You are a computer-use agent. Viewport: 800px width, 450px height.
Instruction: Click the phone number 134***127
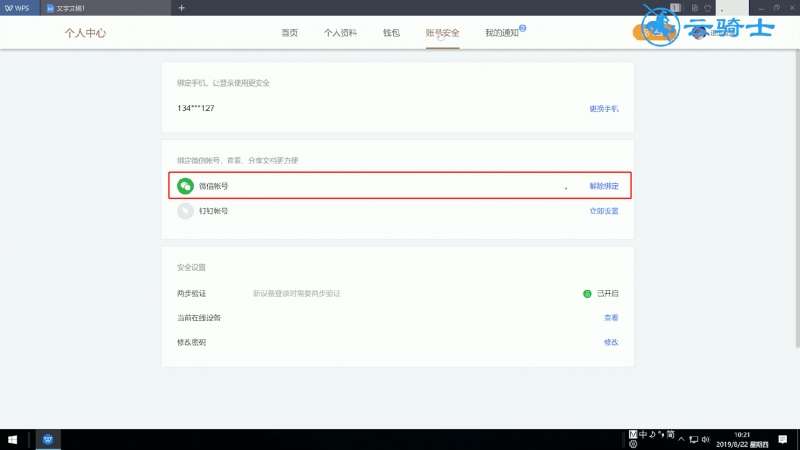[195, 108]
